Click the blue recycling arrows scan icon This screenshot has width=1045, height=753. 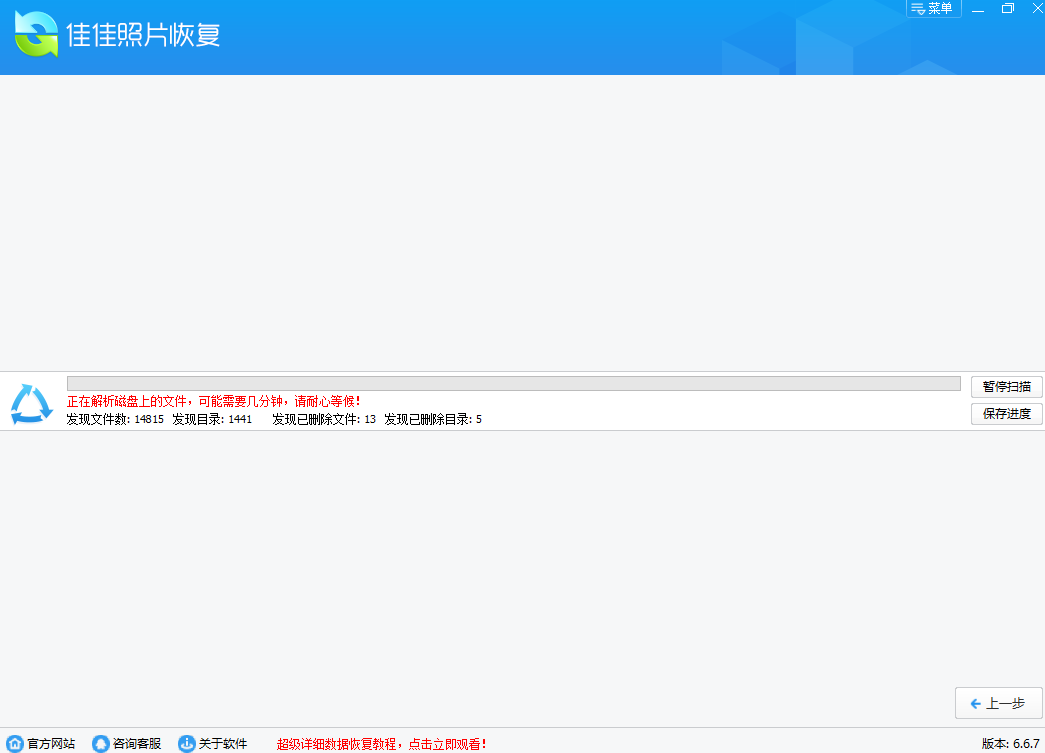[31, 403]
